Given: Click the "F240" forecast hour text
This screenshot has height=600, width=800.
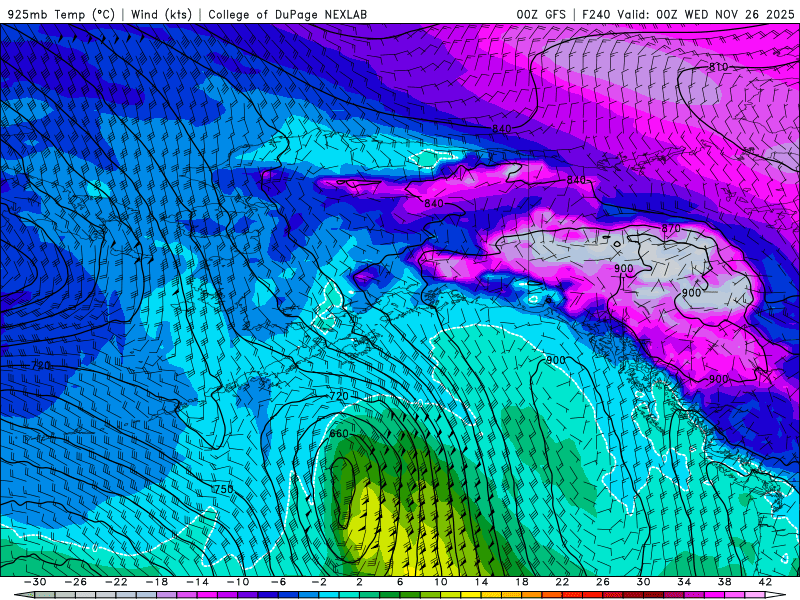Looking at the screenshot, I should coord(596,14).
